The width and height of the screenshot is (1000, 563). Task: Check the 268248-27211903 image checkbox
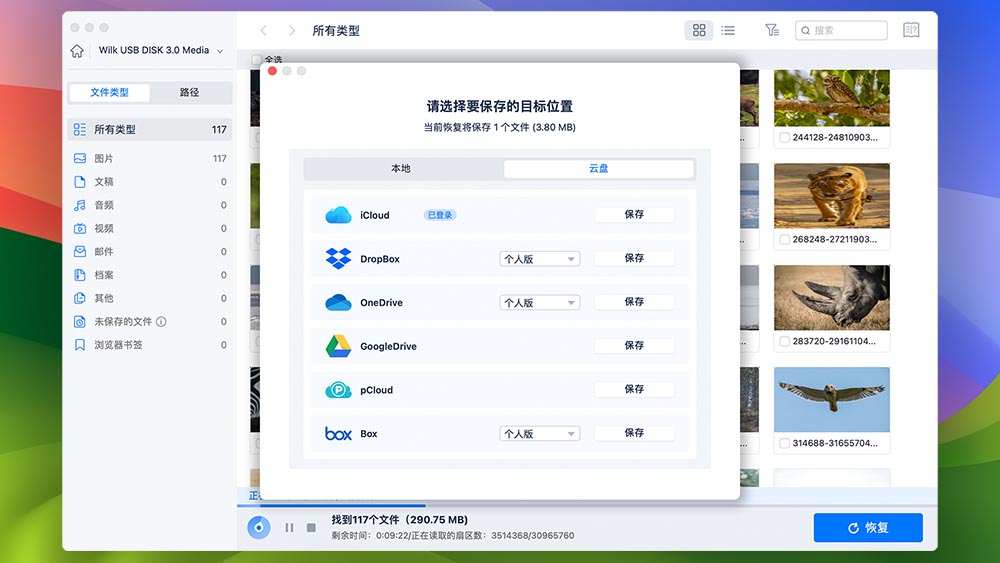pos(784,239)
